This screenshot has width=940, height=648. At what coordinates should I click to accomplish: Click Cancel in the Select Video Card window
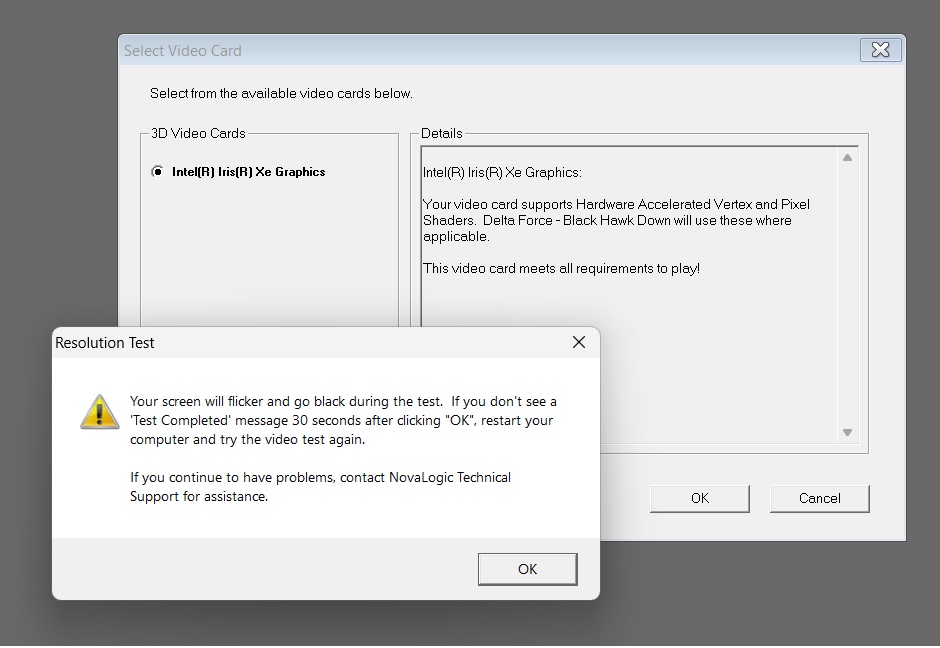click(x=820, y=499)
